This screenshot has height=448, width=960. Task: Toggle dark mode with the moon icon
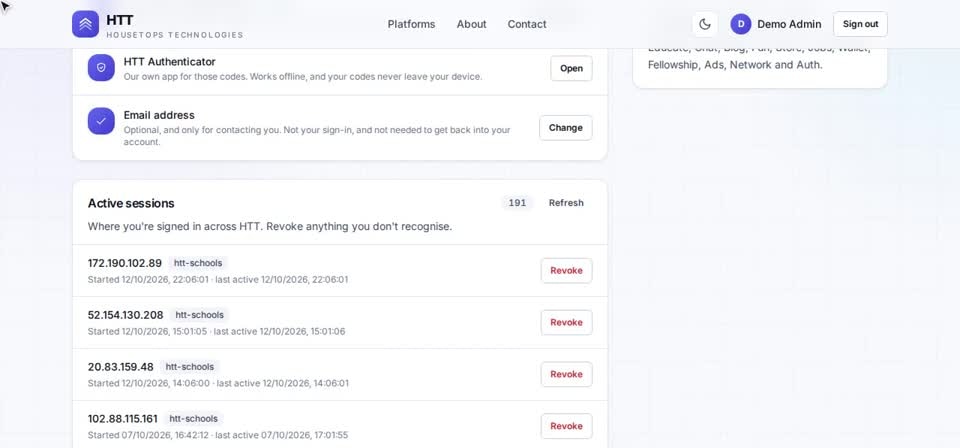(x=705, y=24)
